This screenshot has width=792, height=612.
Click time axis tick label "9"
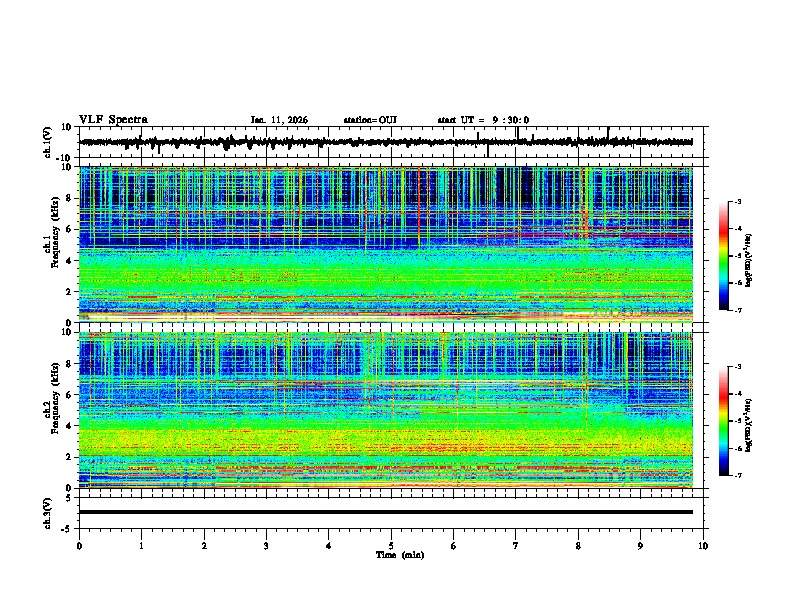640,546
